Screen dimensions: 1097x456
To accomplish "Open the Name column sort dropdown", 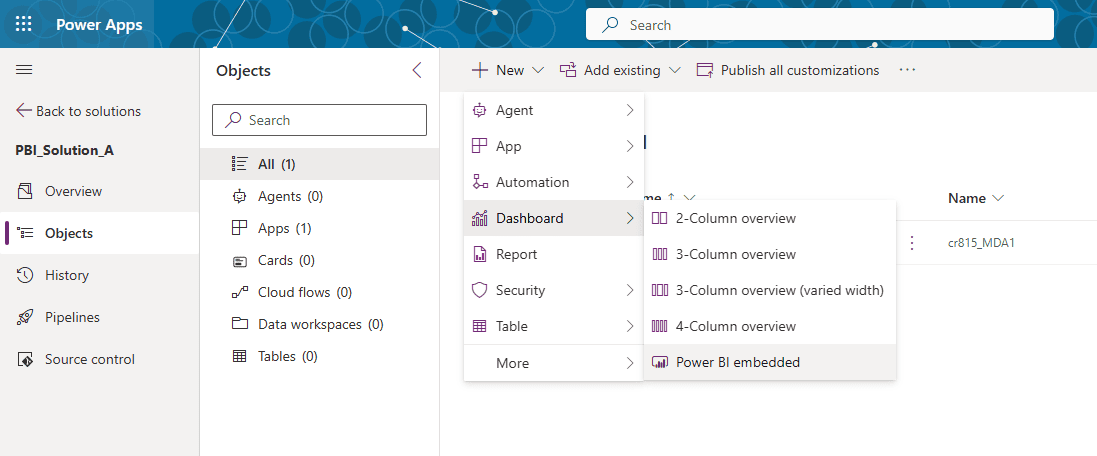I will tap(998, 199).
